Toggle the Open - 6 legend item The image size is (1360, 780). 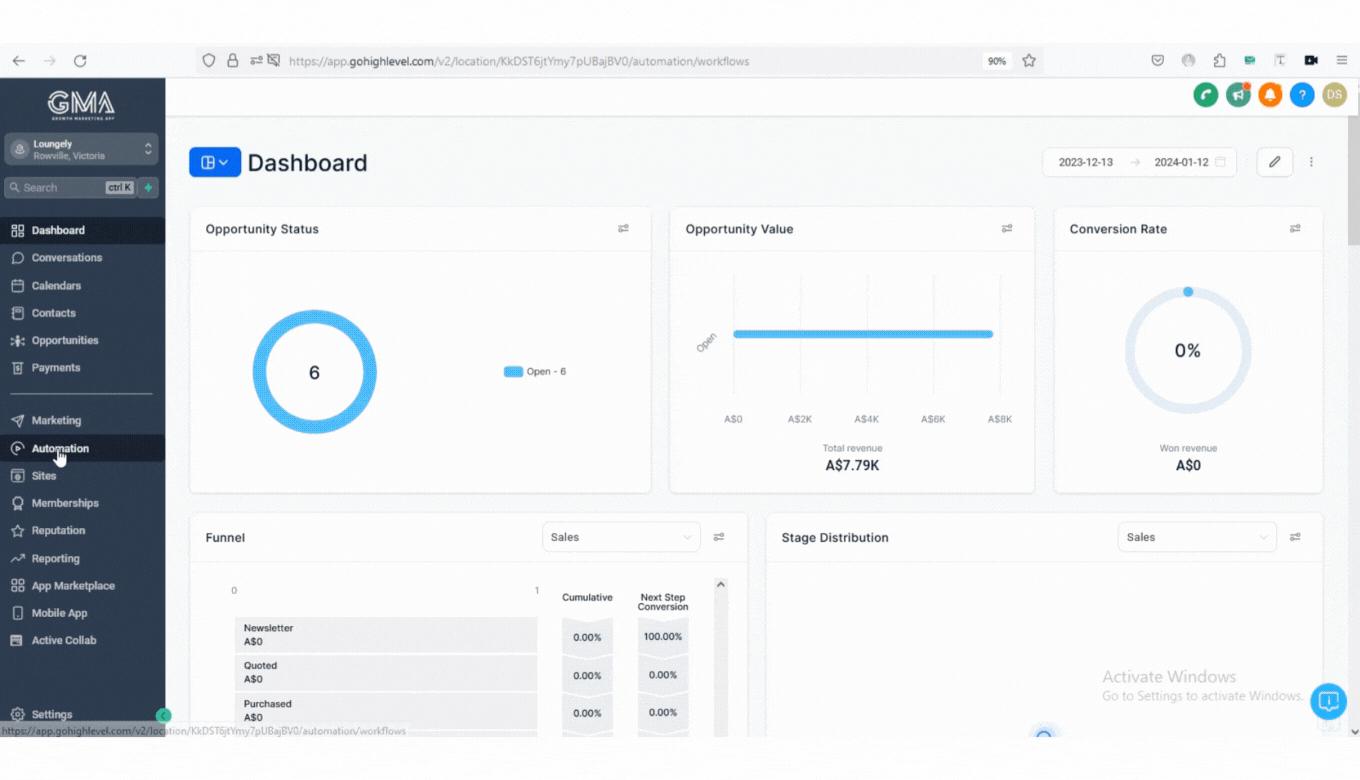point(535,372)
